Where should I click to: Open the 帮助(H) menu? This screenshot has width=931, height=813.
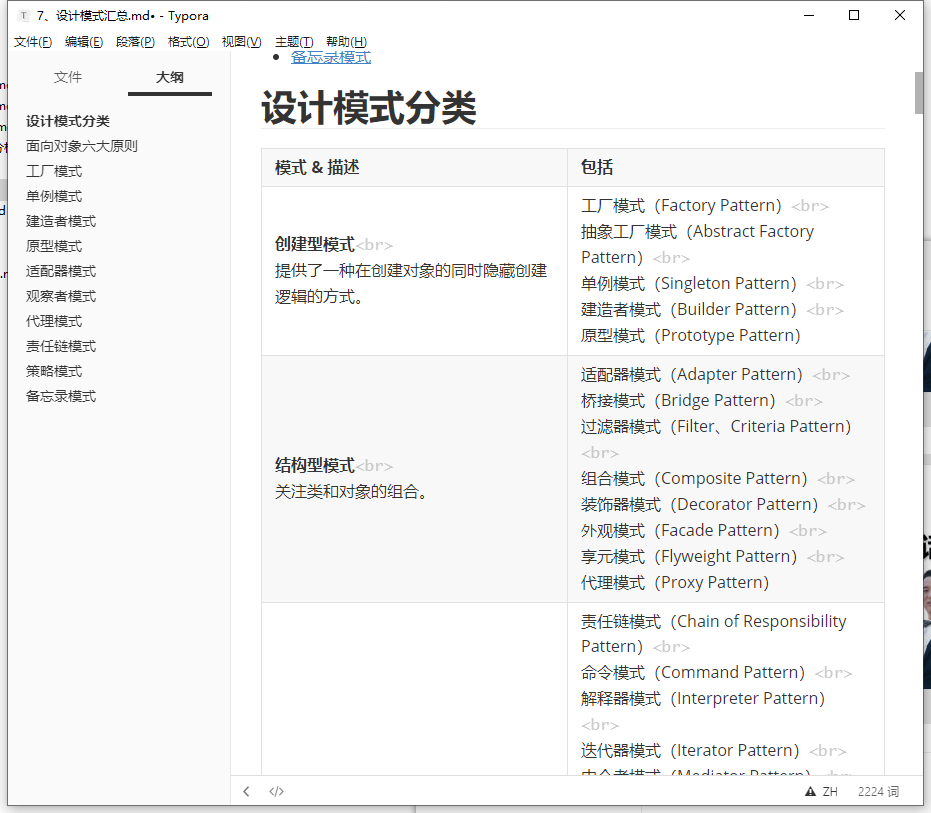point(346,42)
